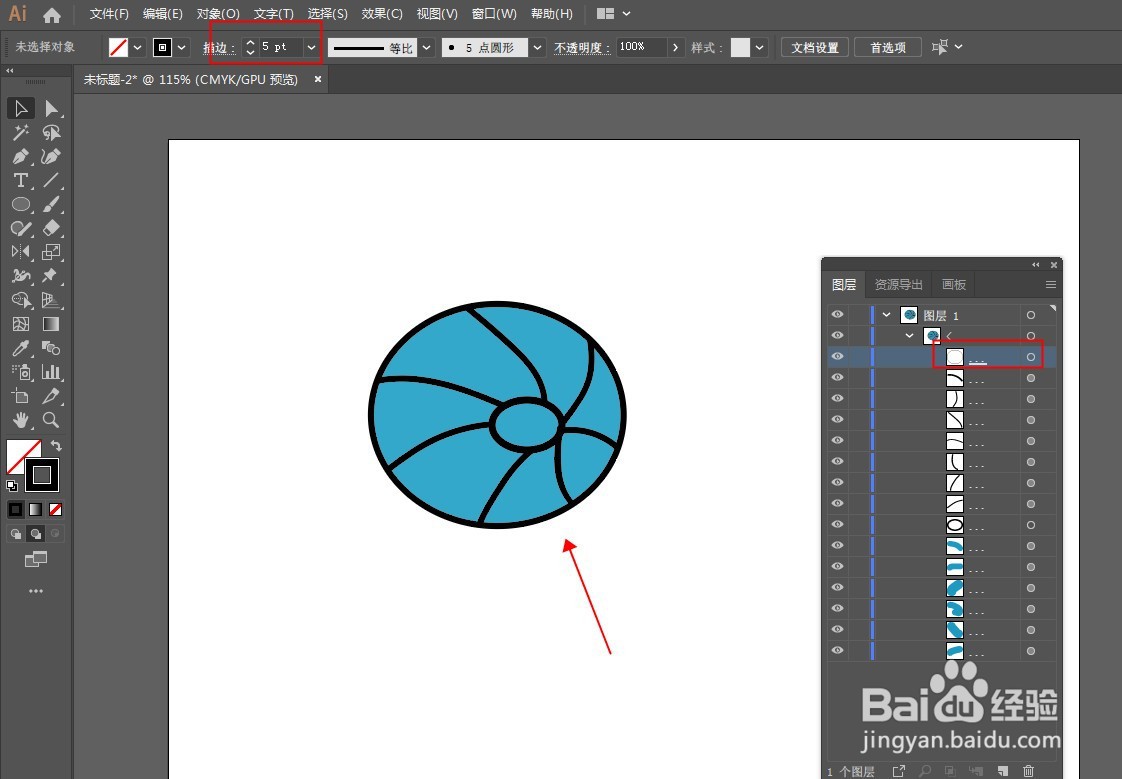
Task: Select the Lasso tool
Action: (51, 132)
